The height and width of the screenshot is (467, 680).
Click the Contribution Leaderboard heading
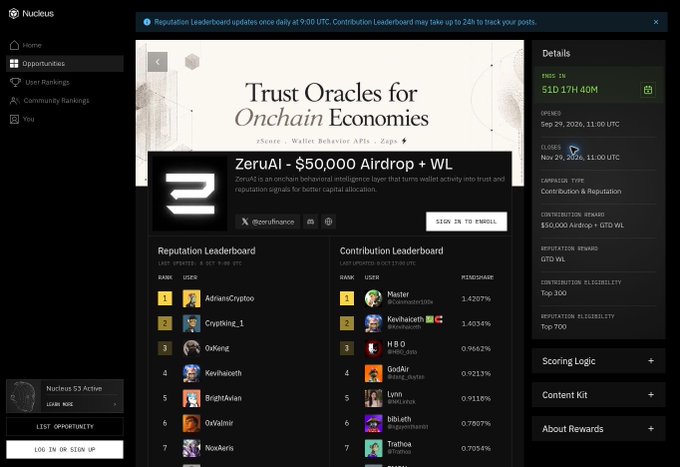pyautogui.click(x=392, y=251)
